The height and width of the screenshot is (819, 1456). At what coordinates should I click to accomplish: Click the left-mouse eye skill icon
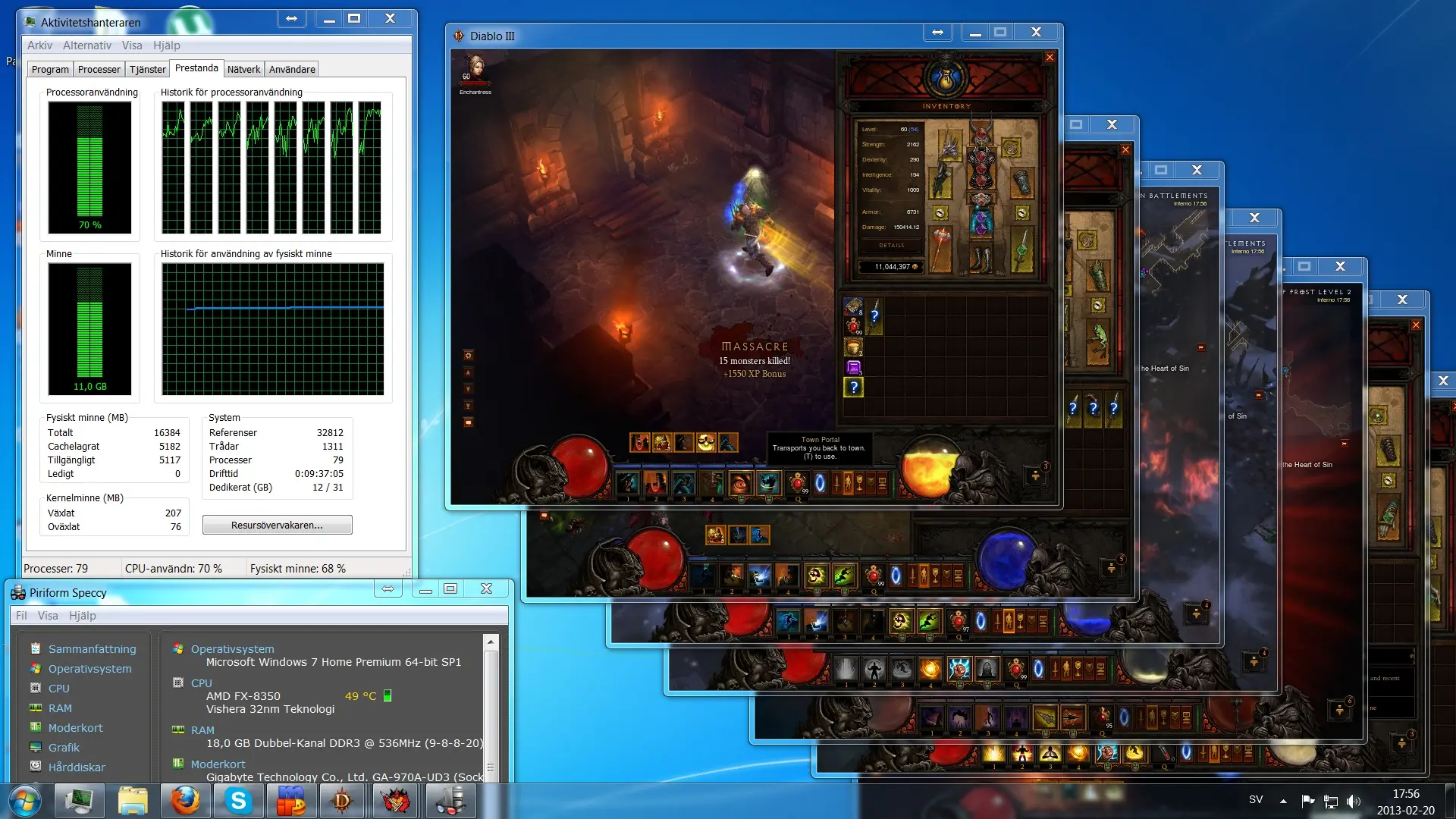point(740,482)
